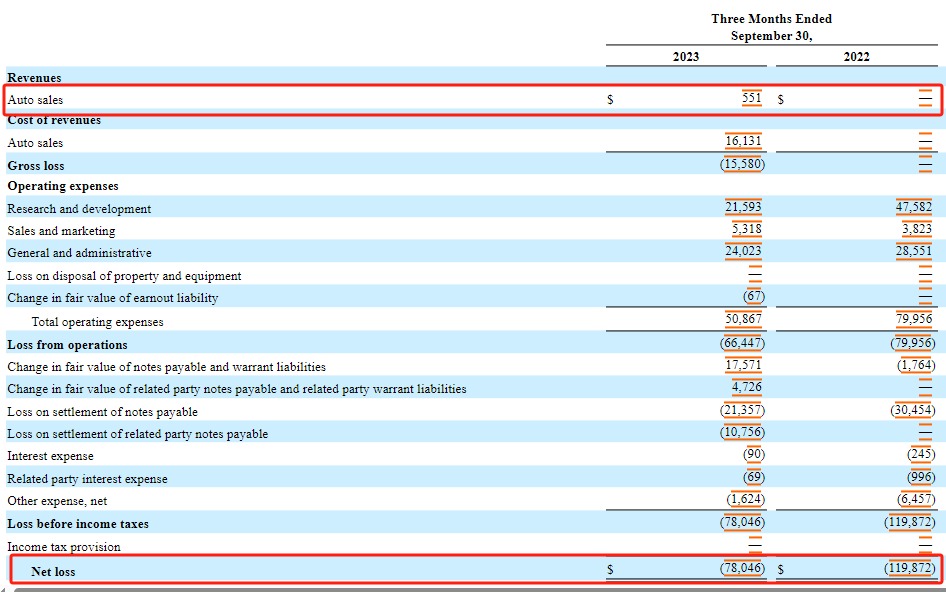Select the value 4,726
The image size is (946, 592).
[746, 387]
